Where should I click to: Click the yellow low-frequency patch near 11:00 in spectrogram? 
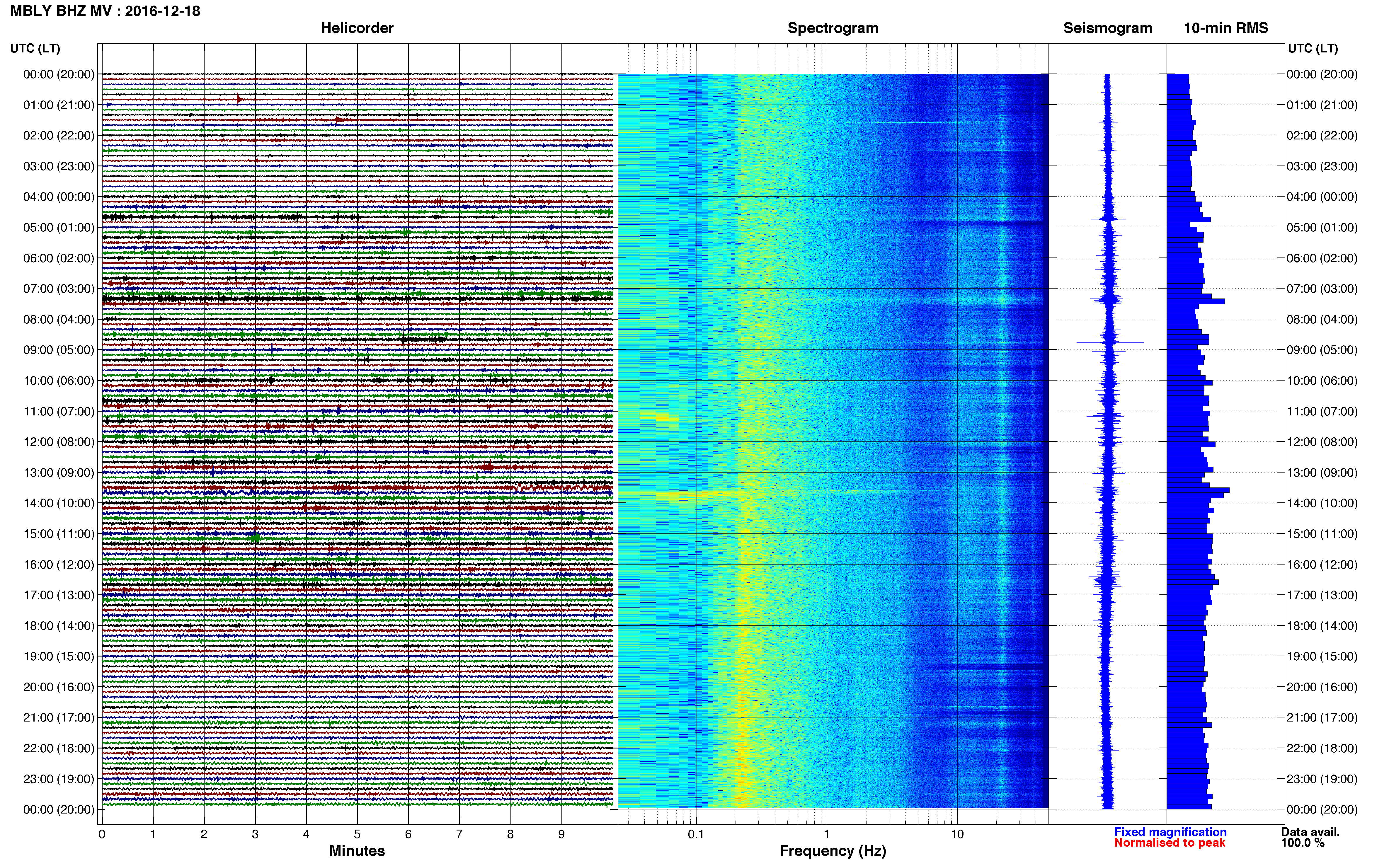[x=662, y=417]
